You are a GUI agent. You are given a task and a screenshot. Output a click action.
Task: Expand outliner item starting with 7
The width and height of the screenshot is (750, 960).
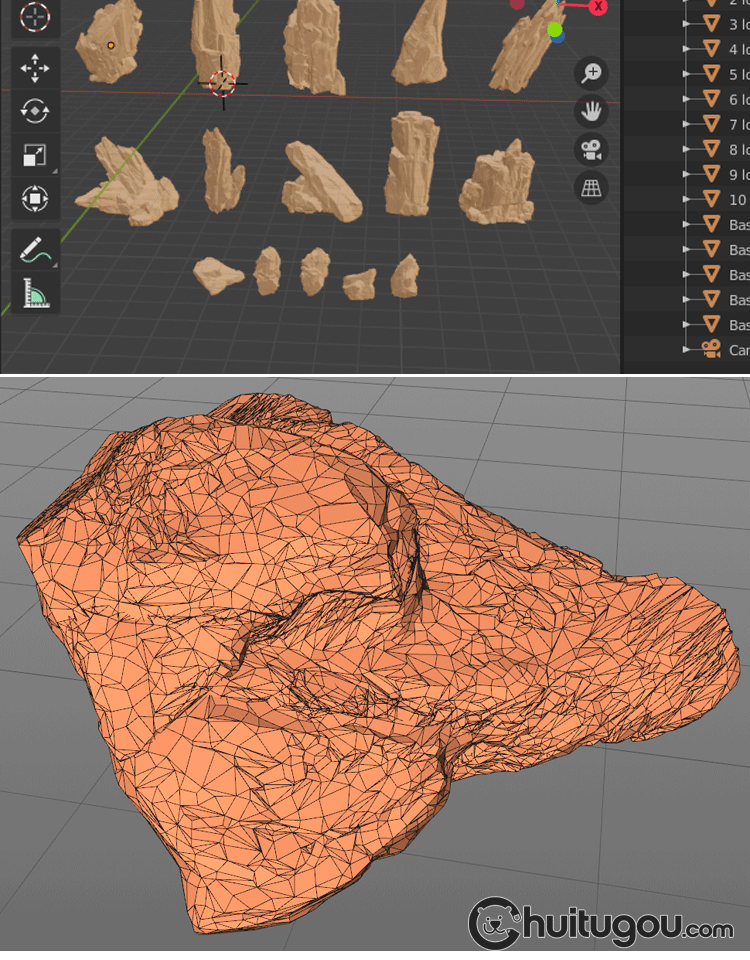686,124
